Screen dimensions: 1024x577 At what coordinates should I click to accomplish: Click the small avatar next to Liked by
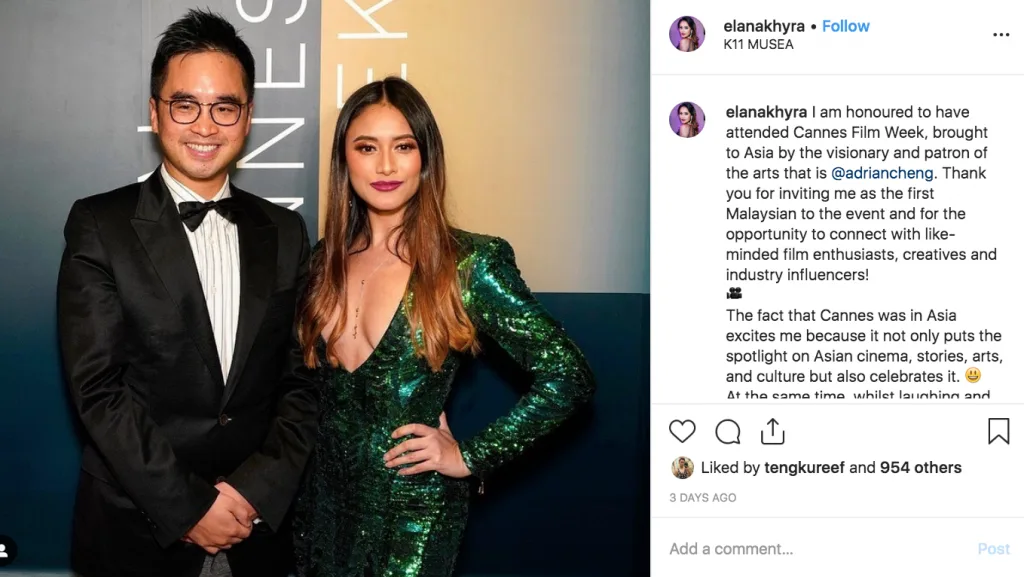click(682, 467)
